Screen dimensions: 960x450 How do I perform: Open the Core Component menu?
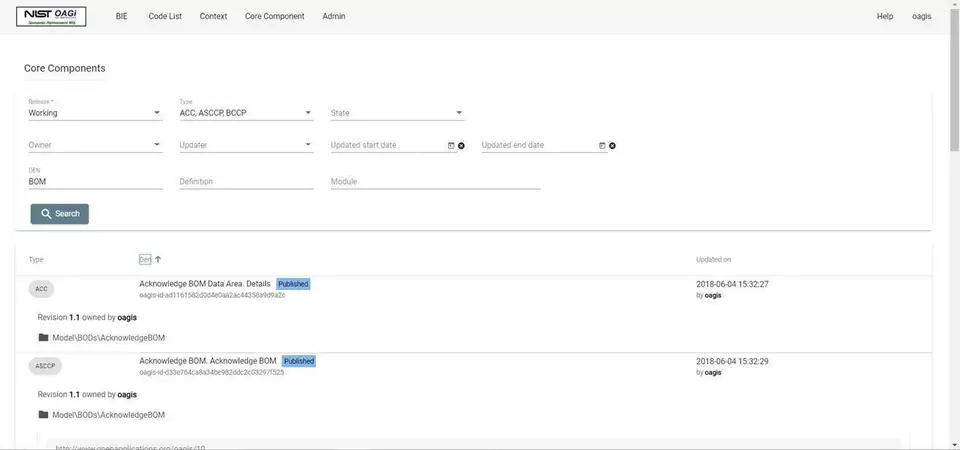274,17
